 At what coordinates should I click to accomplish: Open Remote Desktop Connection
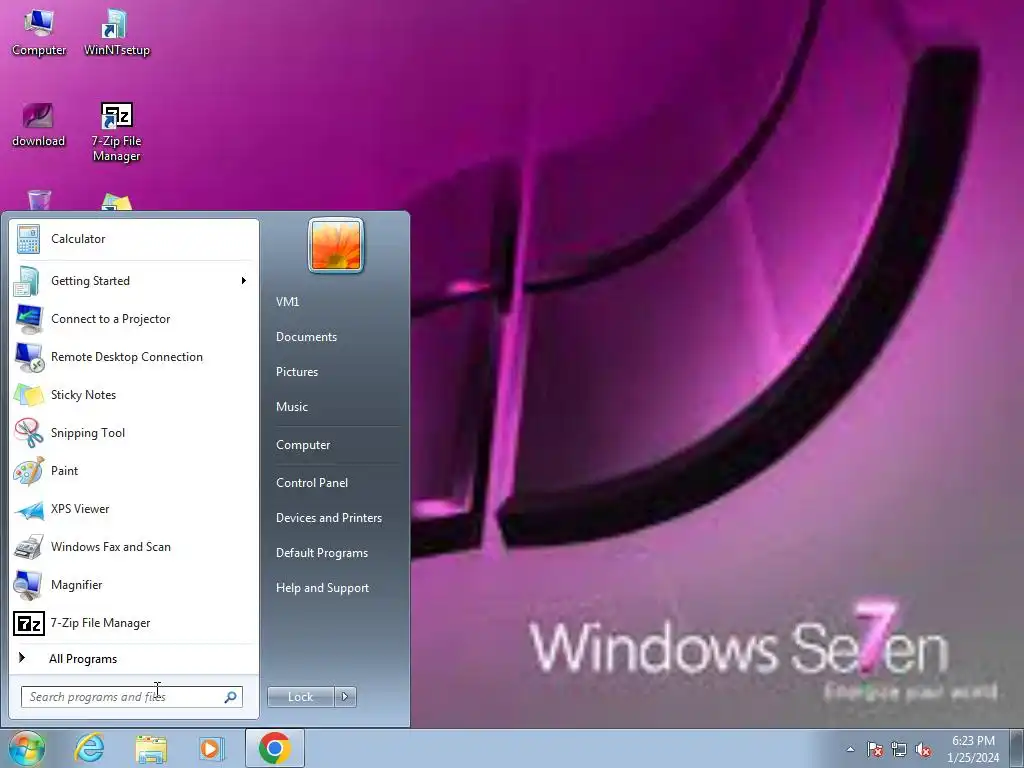tap(134, 357)
